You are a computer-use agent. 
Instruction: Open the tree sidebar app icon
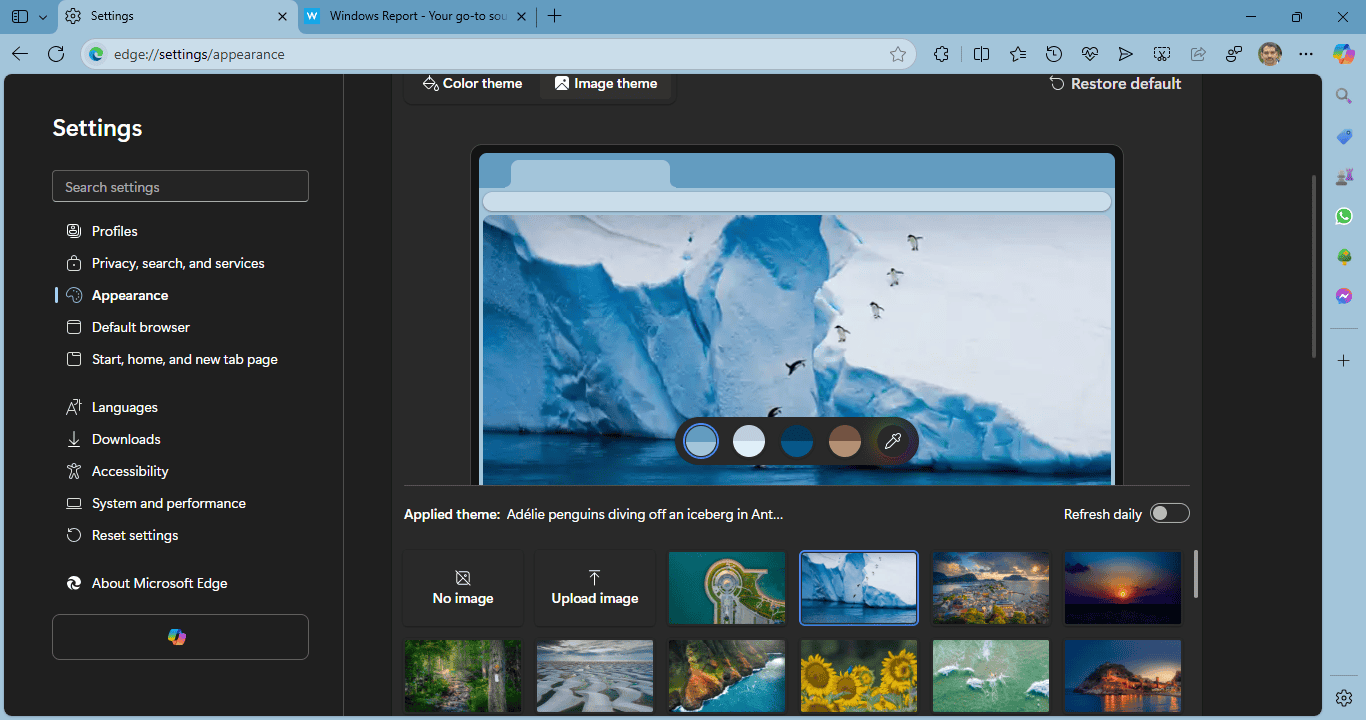1344,256
